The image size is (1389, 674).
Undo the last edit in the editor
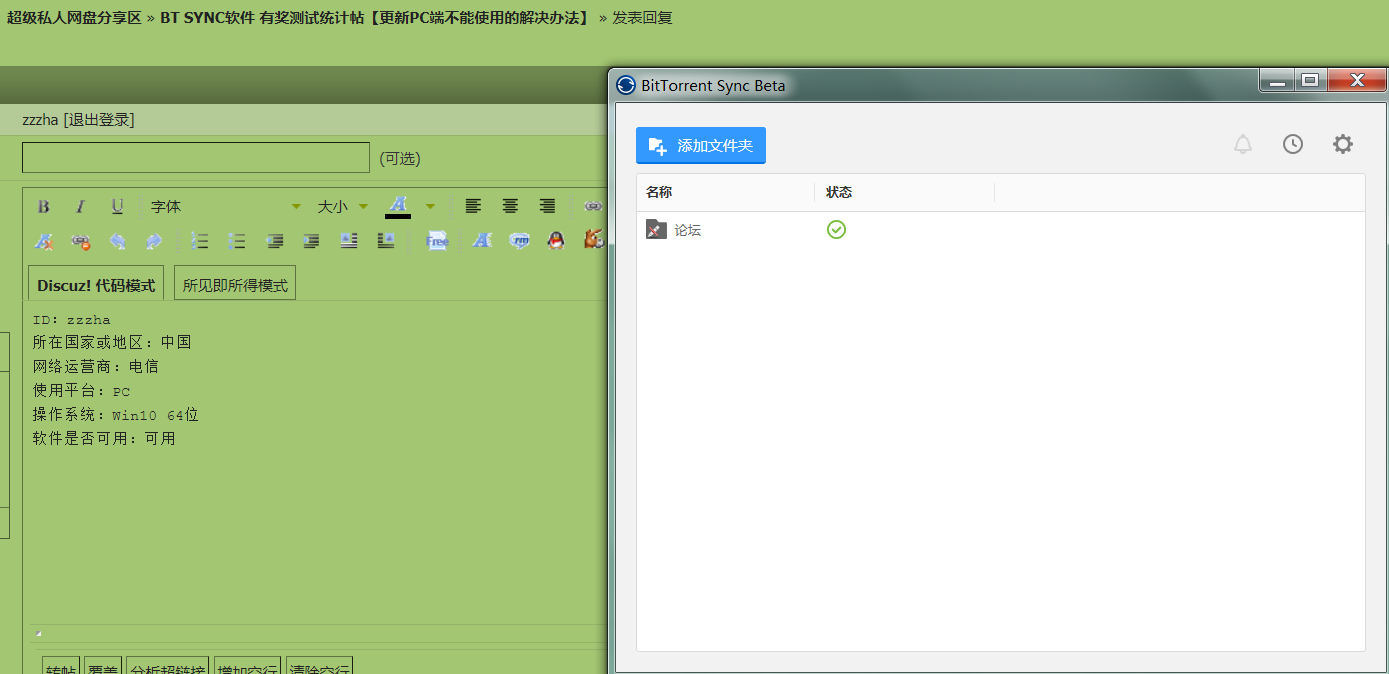pyautogui.click(x=117, y=241)
